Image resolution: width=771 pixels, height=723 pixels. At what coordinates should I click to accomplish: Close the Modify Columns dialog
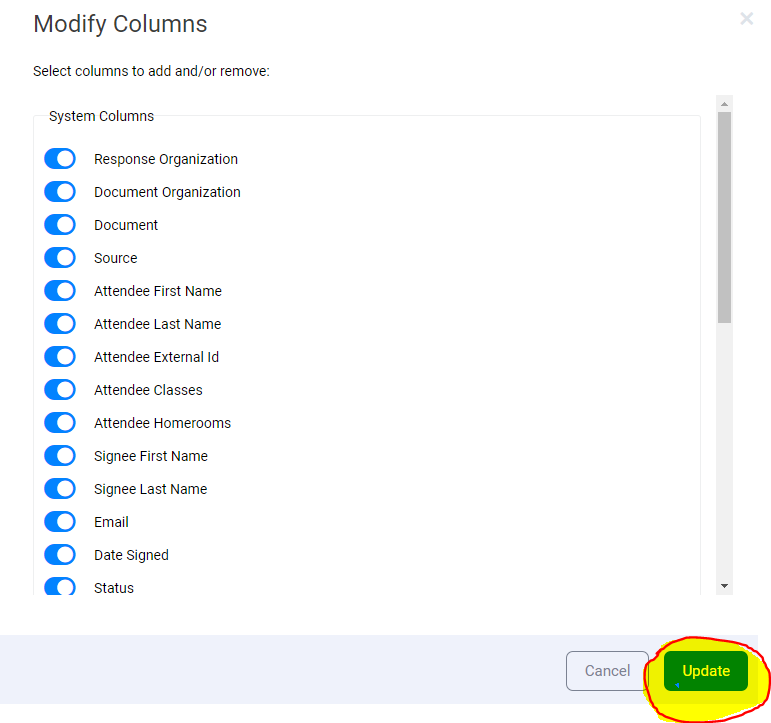pos(746,19)
